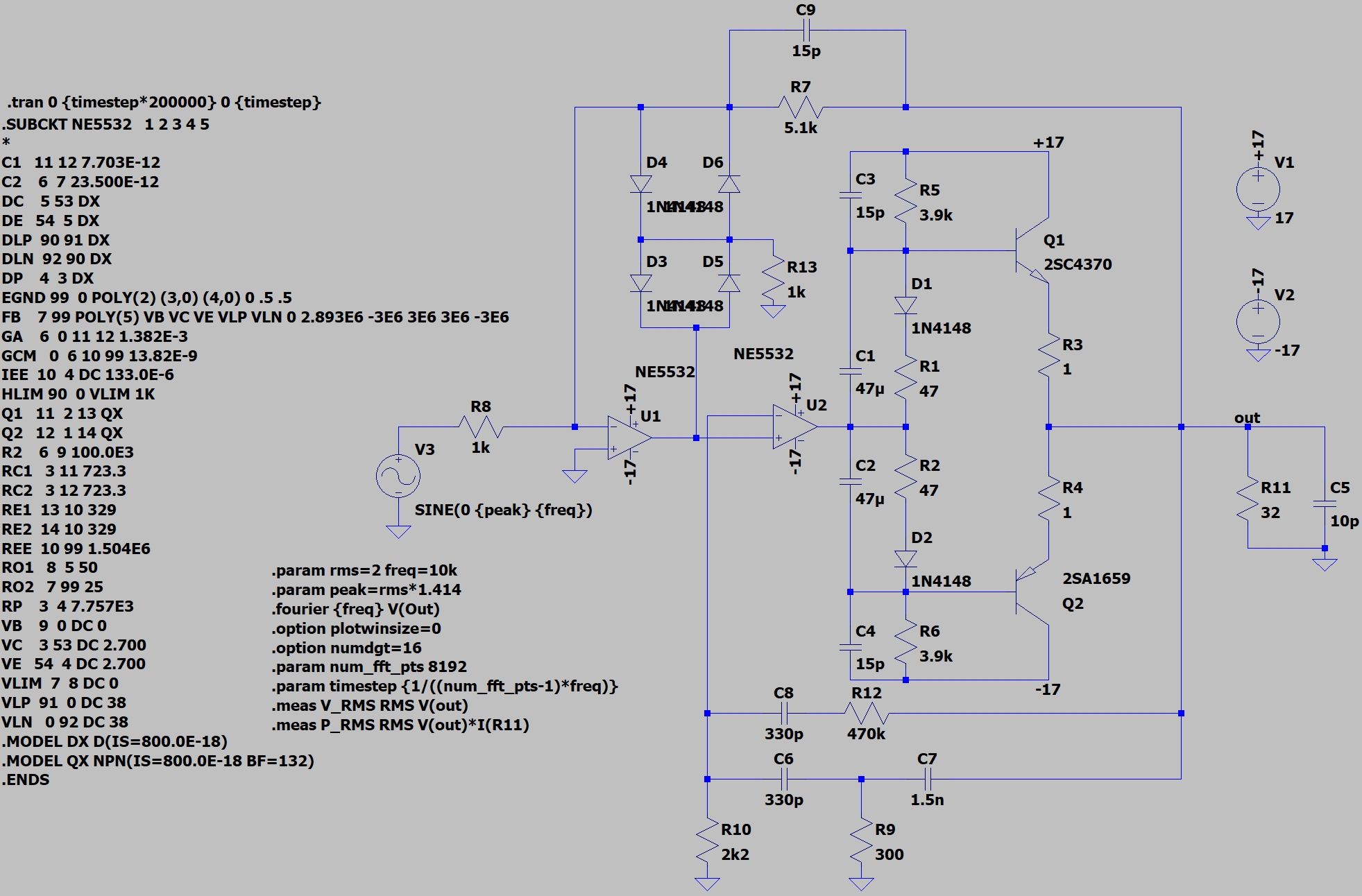Image resolution: width=1362 pixels, height=896 pixels.
Task: Click the .tran simulation directive text
Action: click(164, 102)
